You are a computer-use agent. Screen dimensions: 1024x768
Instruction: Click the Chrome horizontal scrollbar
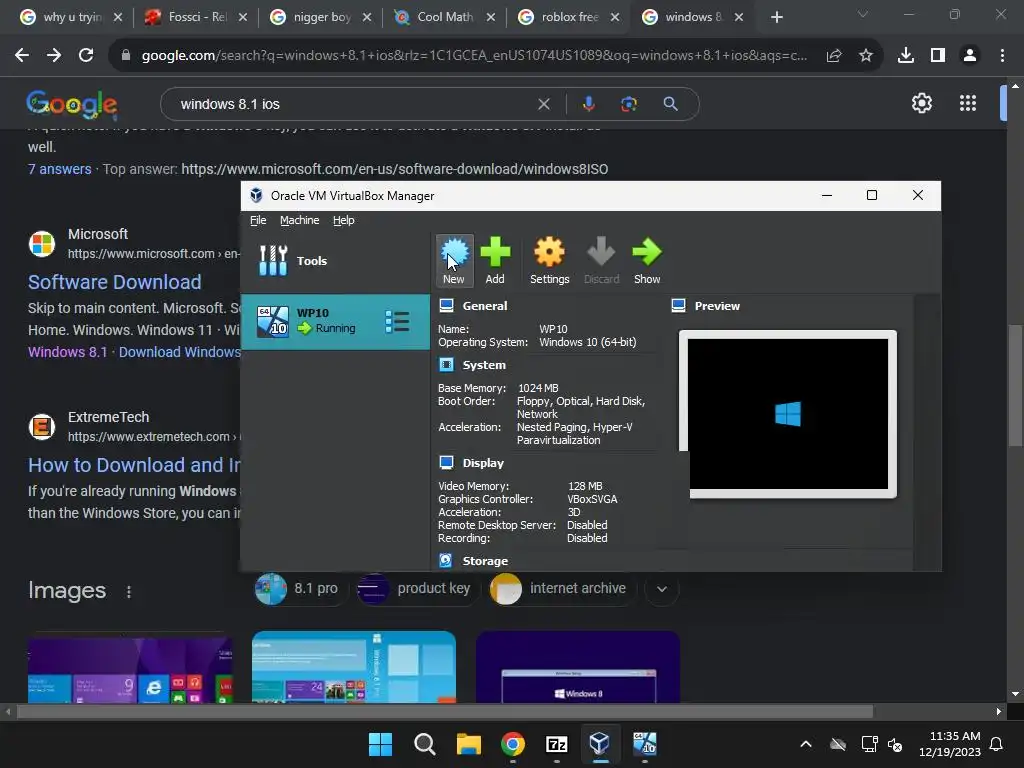(444, 711)
